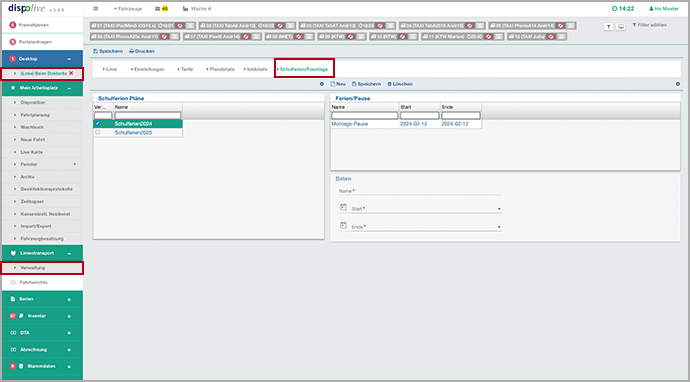This screenshot has height=382, width=690.
Task: Click the clock icon showing 14:22
Action: pyautogui.click(x=615, y=8)
